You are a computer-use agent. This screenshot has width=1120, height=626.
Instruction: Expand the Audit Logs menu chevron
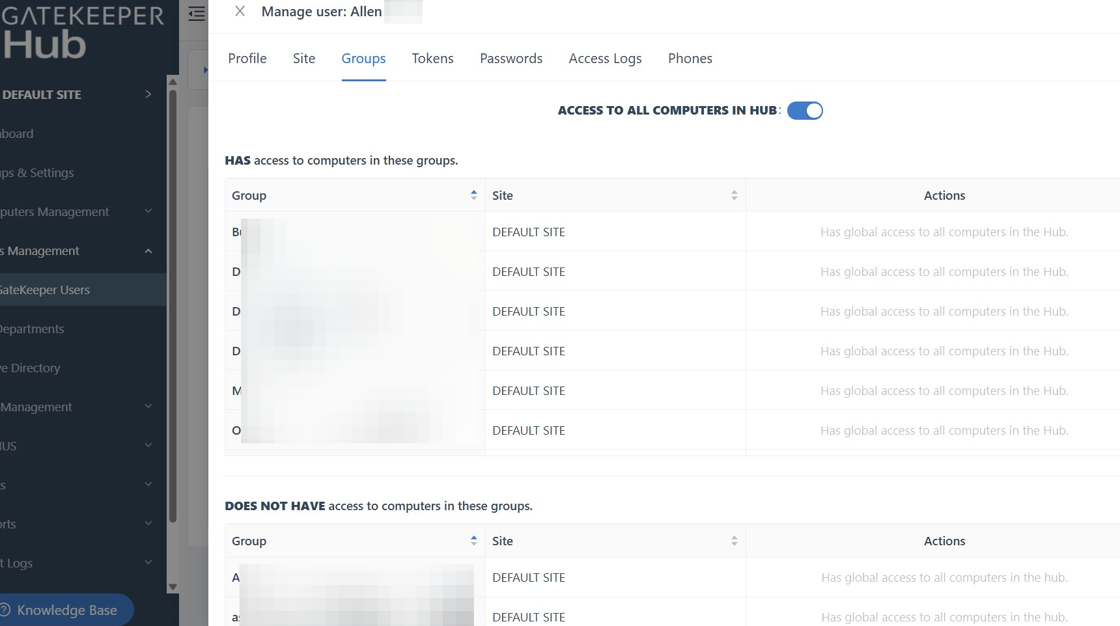[148, 563]
